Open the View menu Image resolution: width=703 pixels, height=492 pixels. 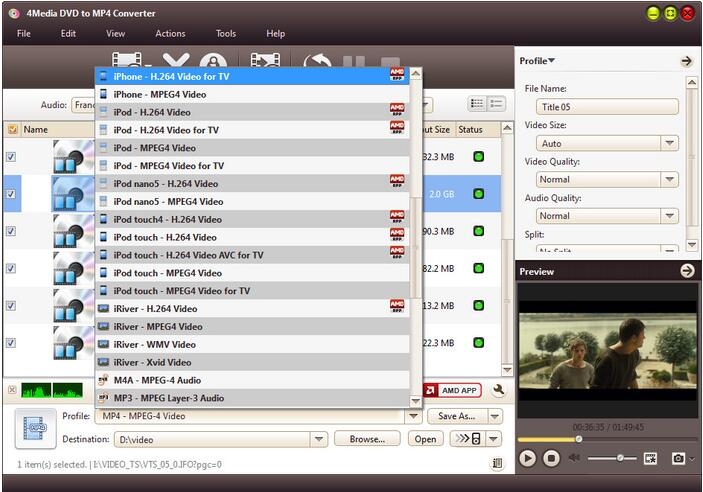click(x=116, y=34)
